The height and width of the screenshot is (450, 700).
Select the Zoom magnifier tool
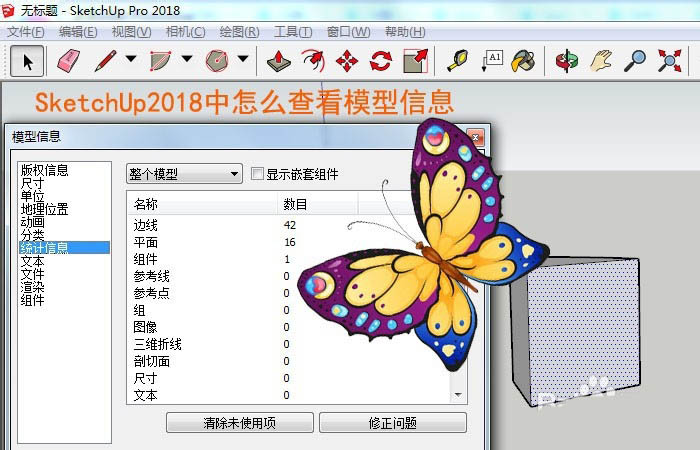(x=635, y=61)
